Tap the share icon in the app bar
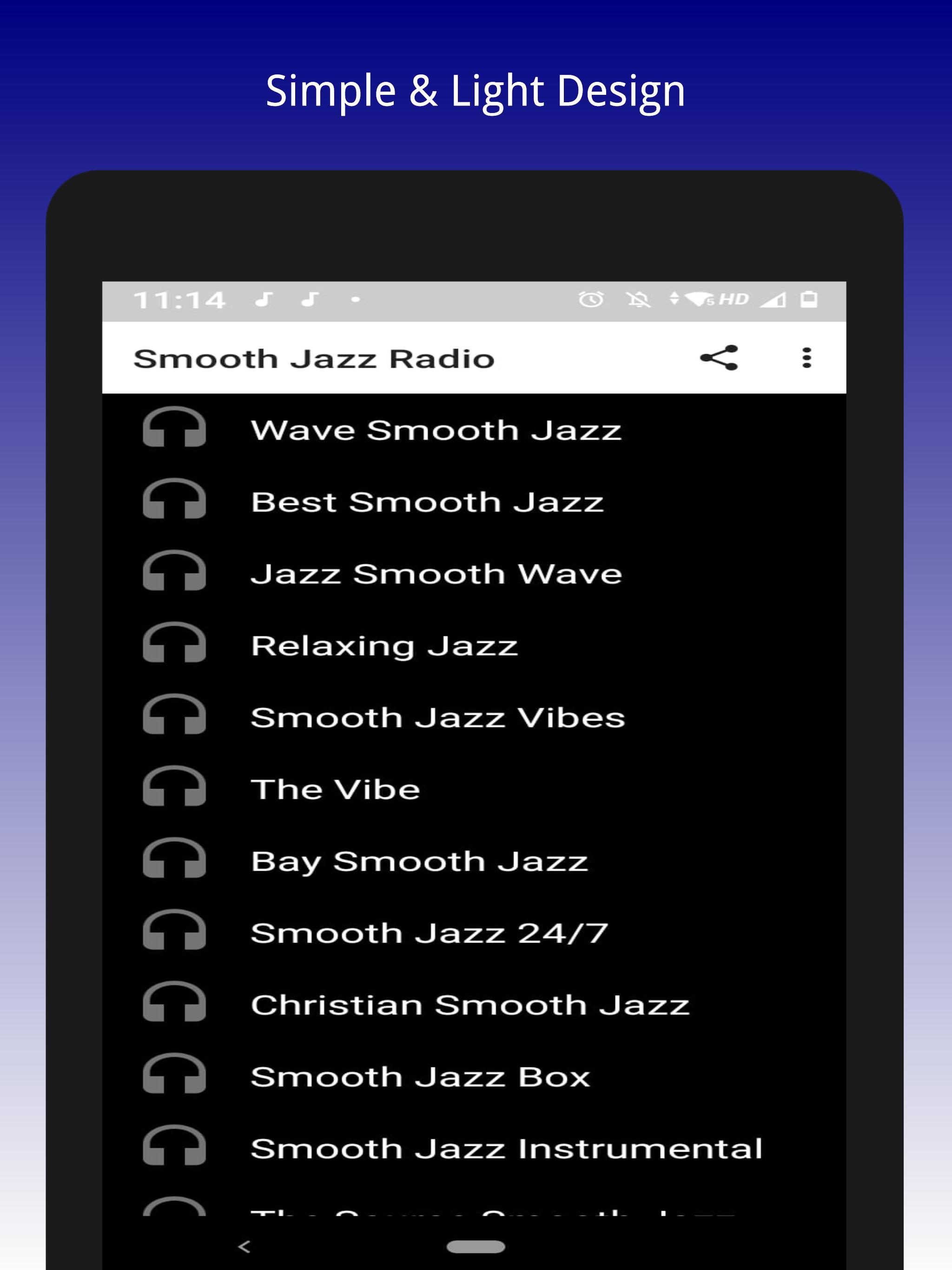This screenshot has width=952, height=1270. coord(719,357)
